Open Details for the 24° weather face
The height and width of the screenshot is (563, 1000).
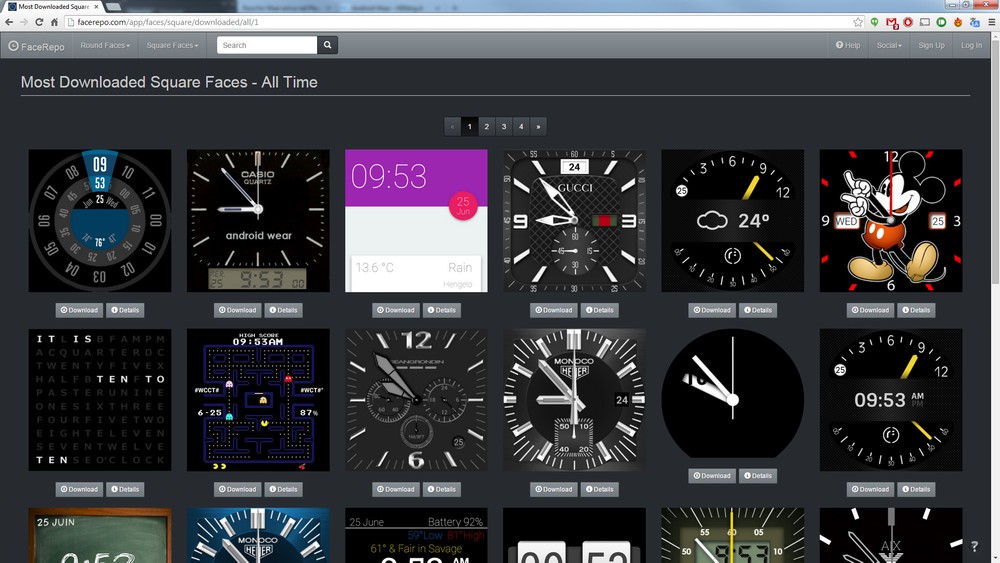tap(758, 310)
